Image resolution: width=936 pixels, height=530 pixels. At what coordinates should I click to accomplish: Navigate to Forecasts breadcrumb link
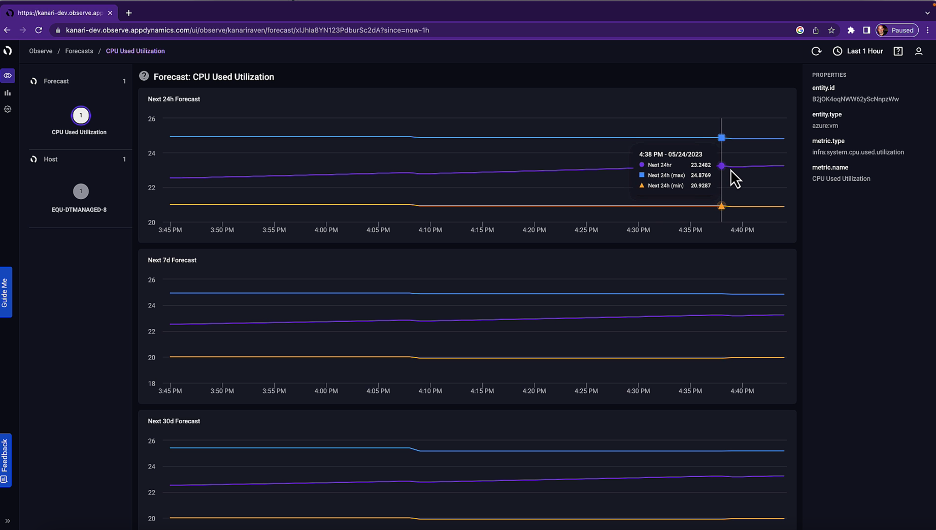(x=79, y=51)
